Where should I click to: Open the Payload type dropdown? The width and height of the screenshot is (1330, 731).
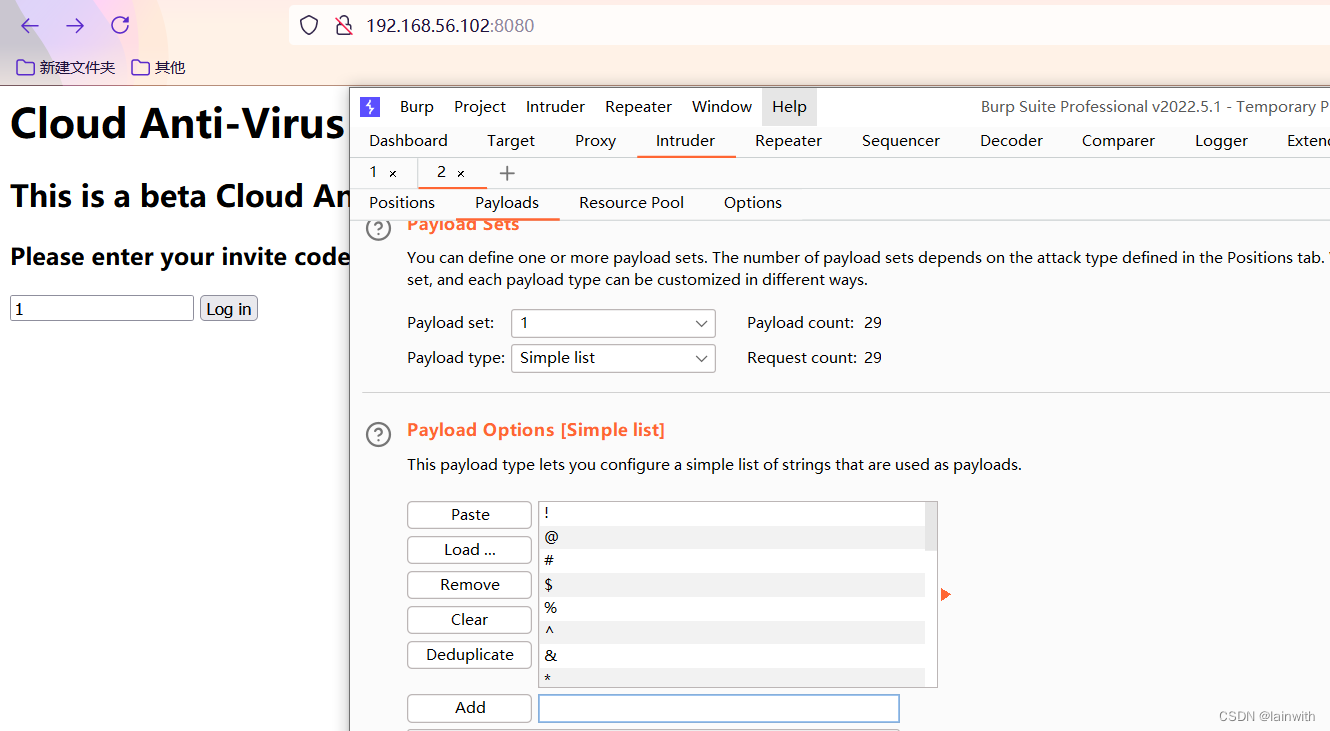613,358
